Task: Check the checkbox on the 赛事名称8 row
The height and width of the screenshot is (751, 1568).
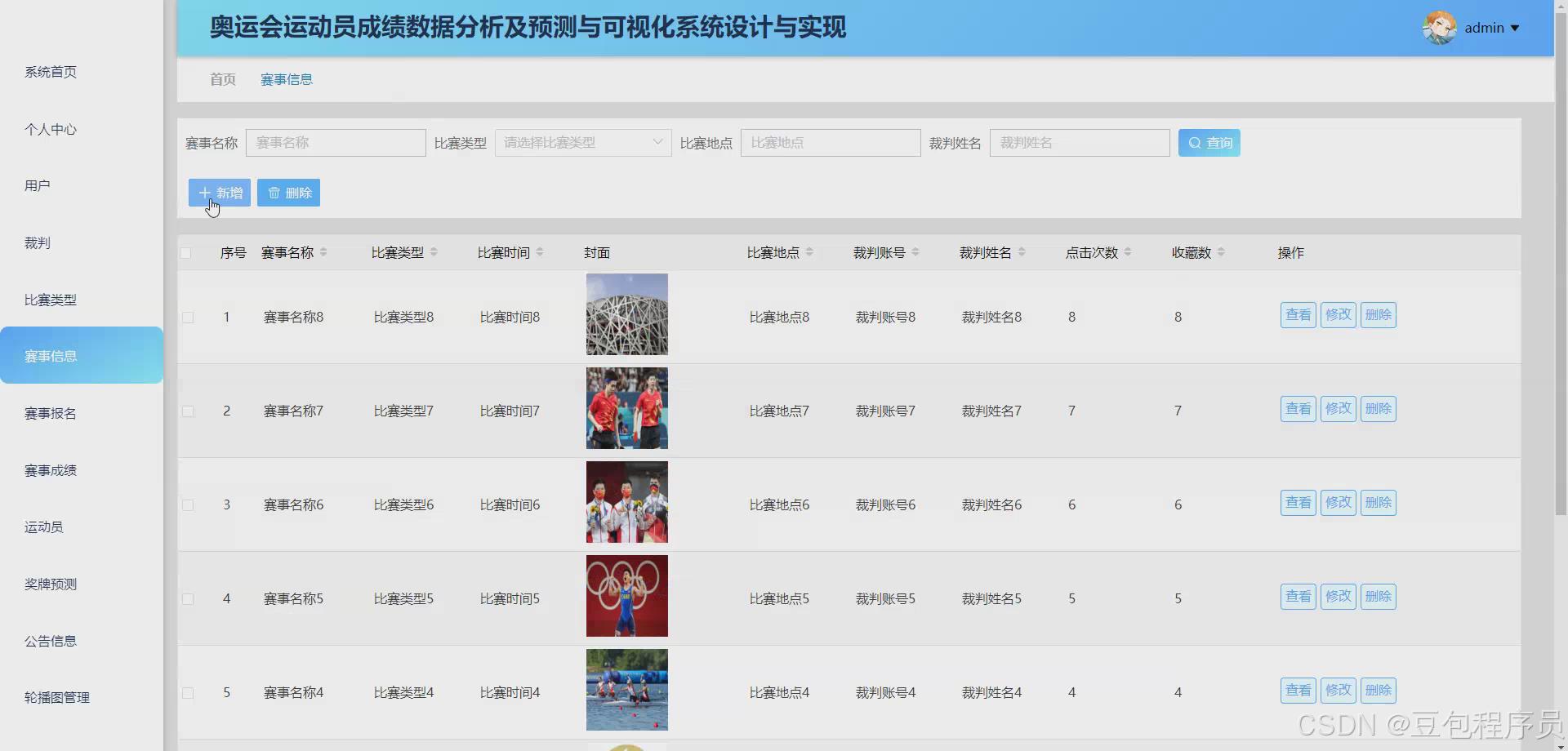Action: (187, 317)
